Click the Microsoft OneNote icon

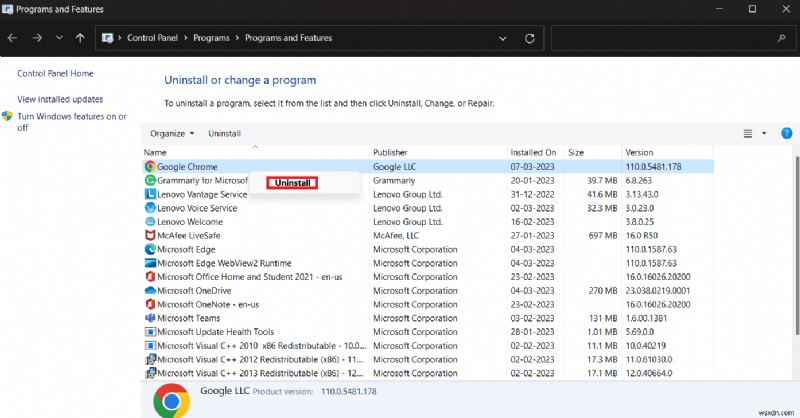[x=150, y=304]
